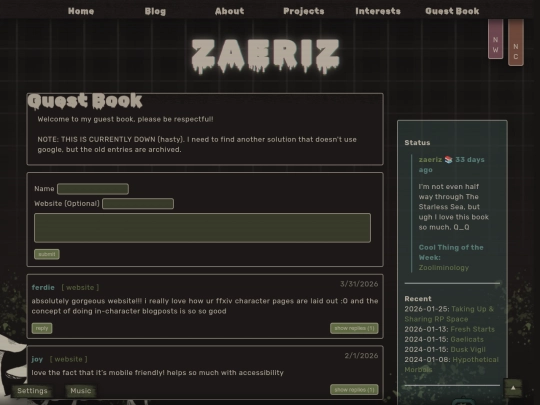Open the Music player button
This screenshot has height=405, width=540.
point(81,391)
